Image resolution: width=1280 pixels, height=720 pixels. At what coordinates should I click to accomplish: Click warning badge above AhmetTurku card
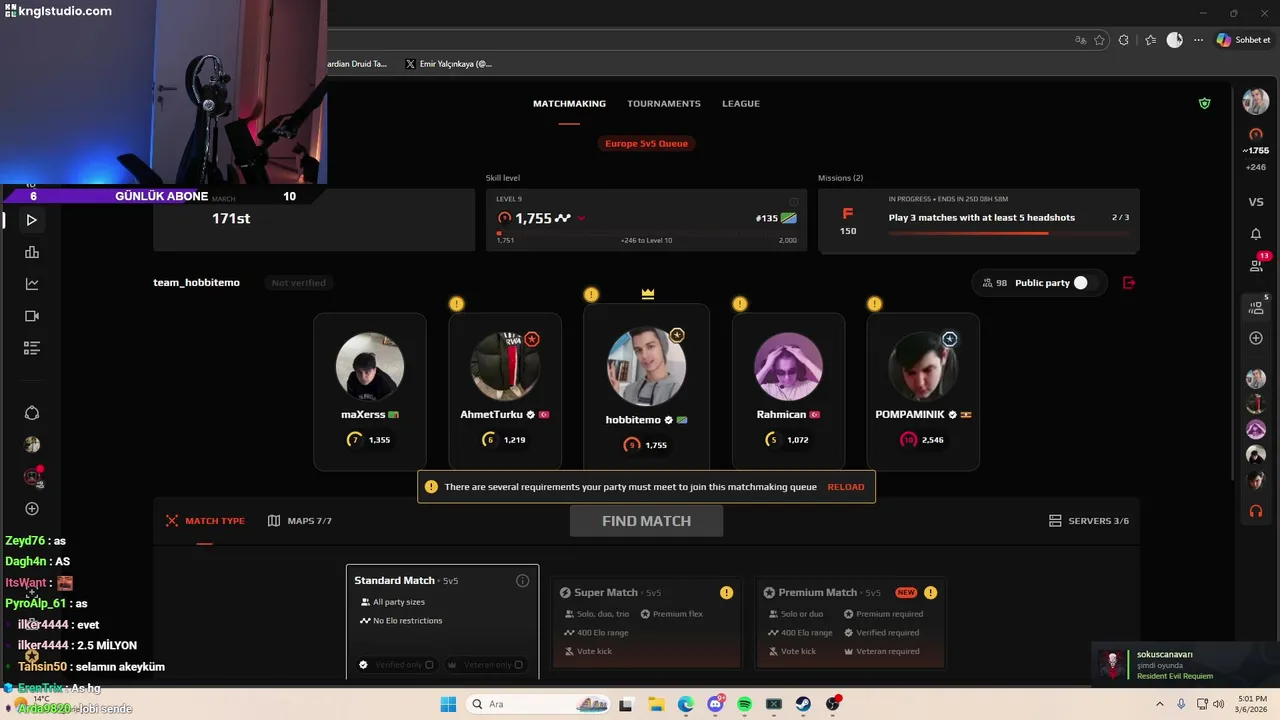456,303
